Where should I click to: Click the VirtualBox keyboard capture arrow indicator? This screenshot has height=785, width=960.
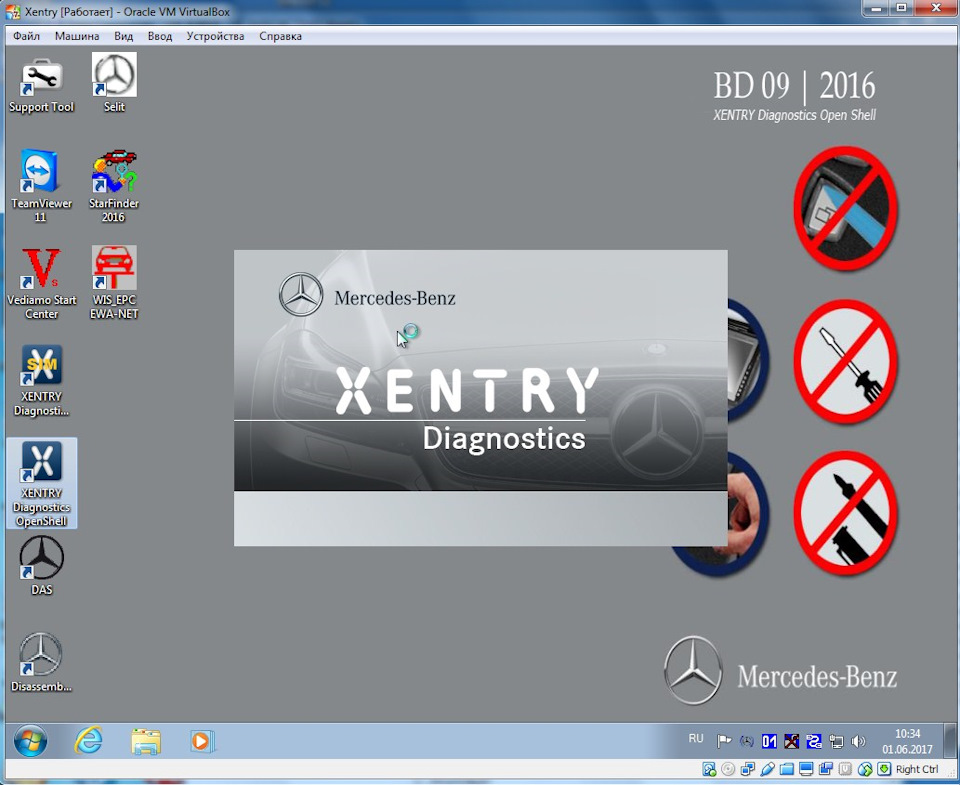(884, 769)
